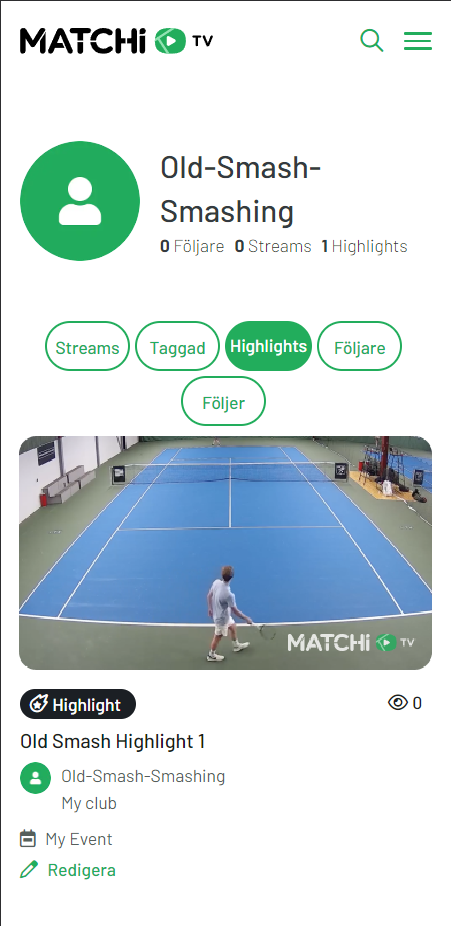This screenshot has width=451, height=926.
Task: Click the large green profile avatar
Action: coord(80,201)
